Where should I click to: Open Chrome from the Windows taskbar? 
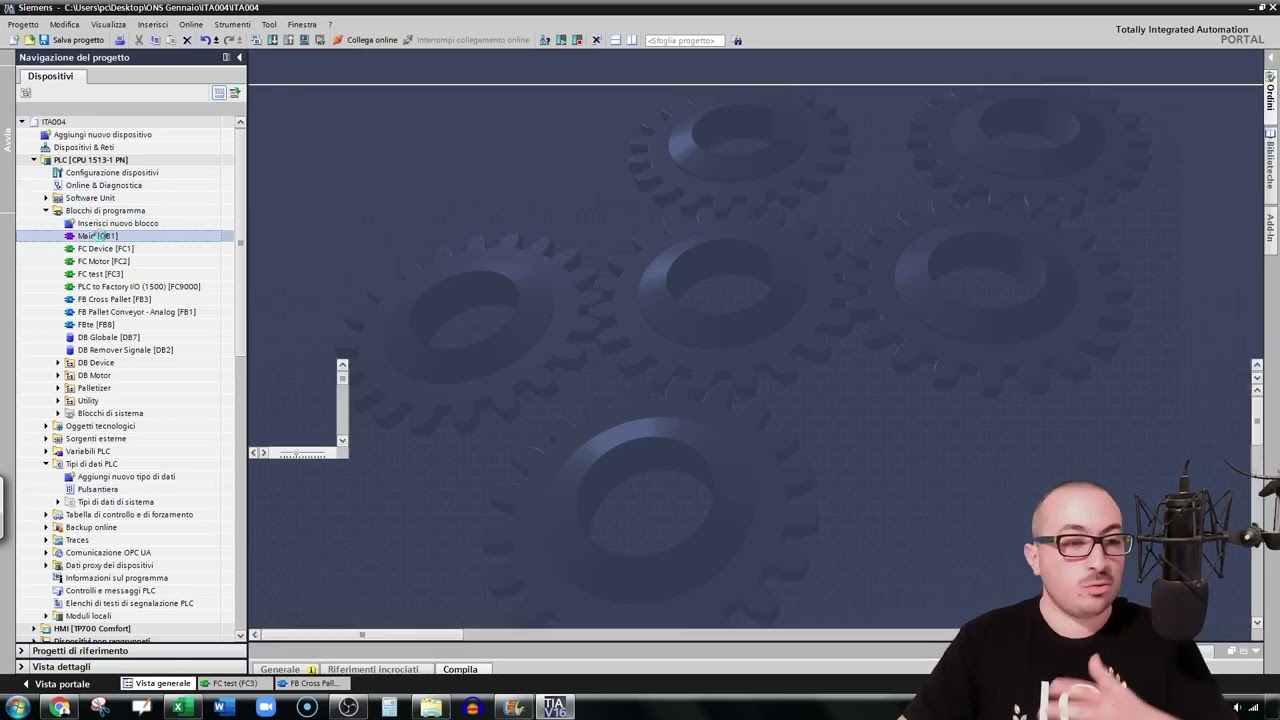coord(60,707)
